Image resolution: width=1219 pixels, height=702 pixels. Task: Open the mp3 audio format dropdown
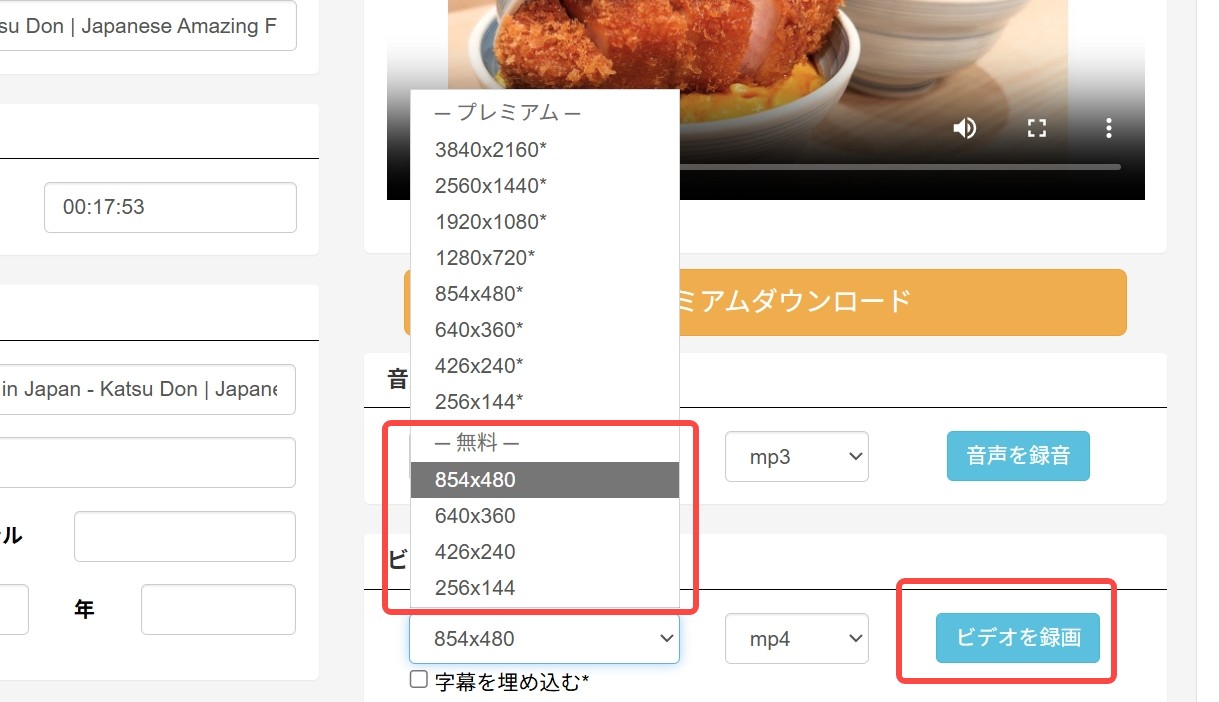(x=796, y=456)
